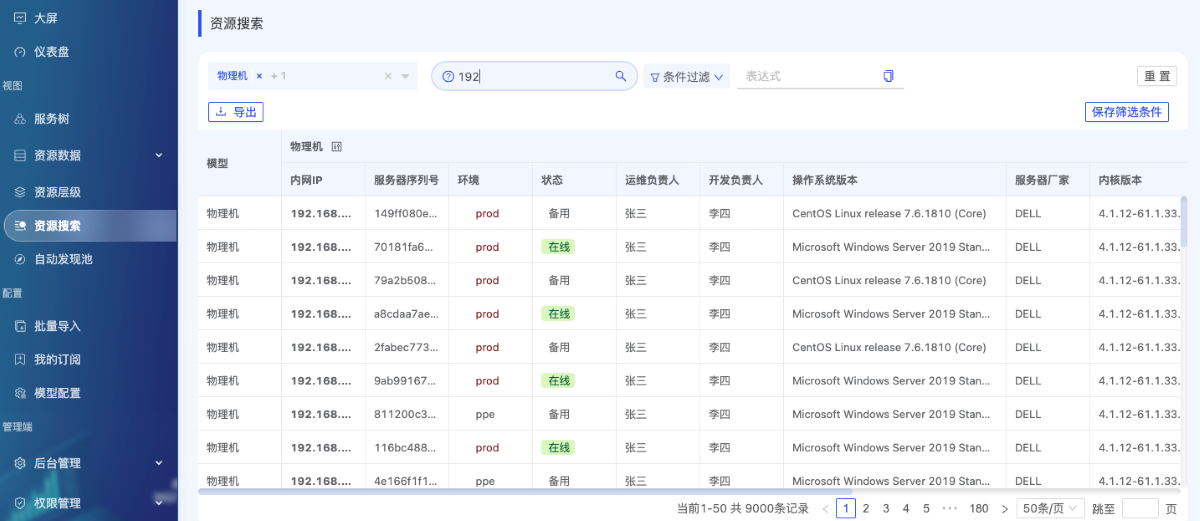The height and width of the screenshot is (521, 1200).
Task: Open 大屏 from the sidebar
Action: [45, 18]
